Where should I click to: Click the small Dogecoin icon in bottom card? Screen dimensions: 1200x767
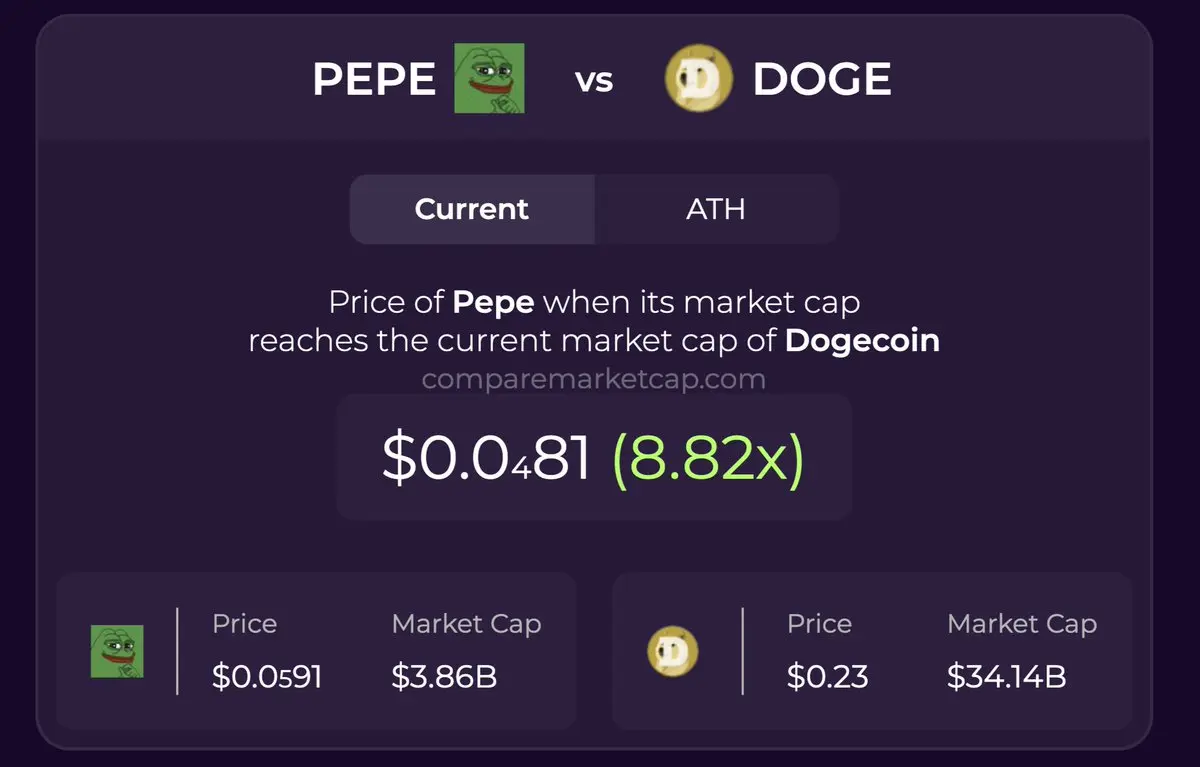click(673, 651)
